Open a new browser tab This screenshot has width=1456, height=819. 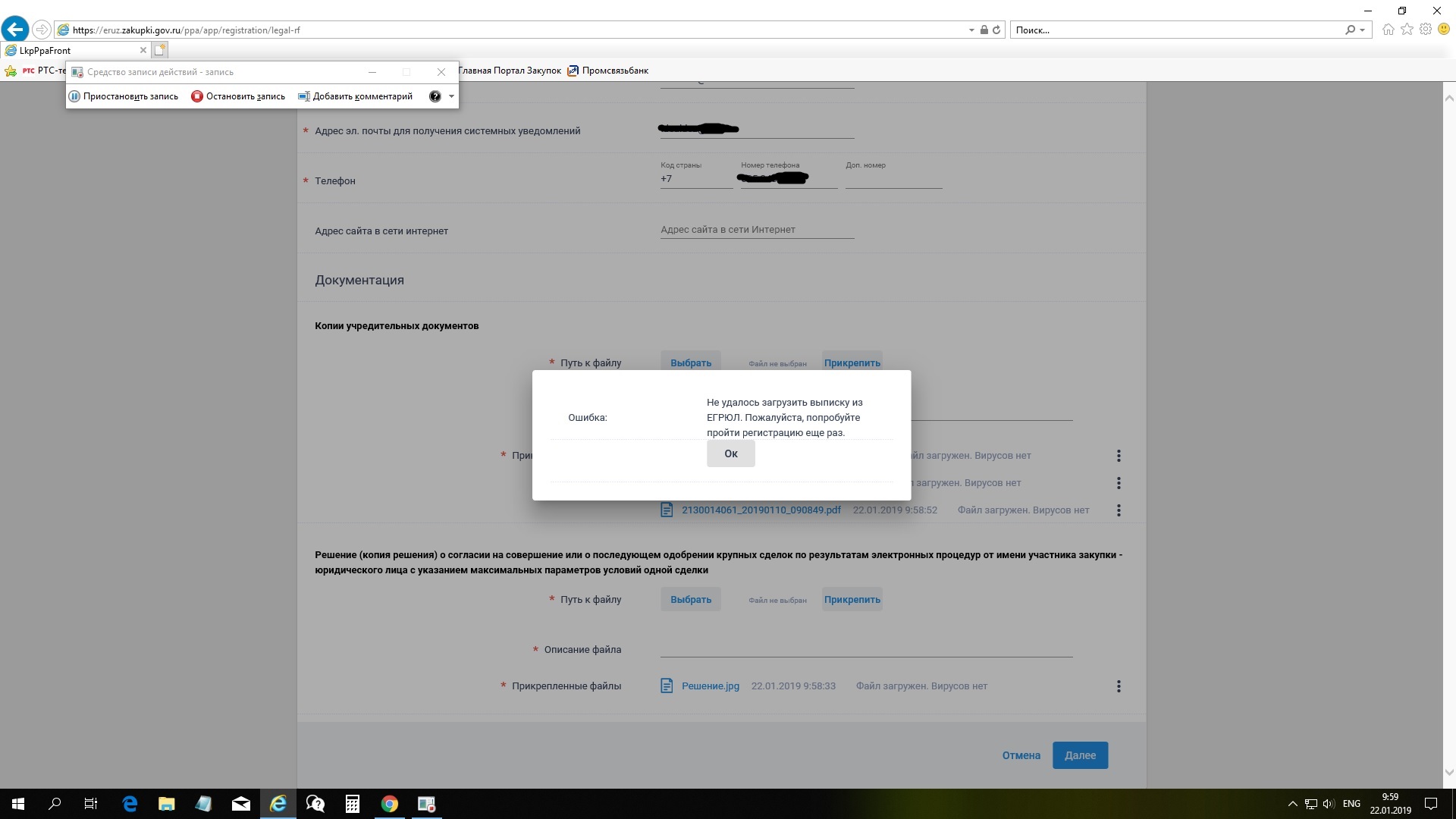pos(159,50)
